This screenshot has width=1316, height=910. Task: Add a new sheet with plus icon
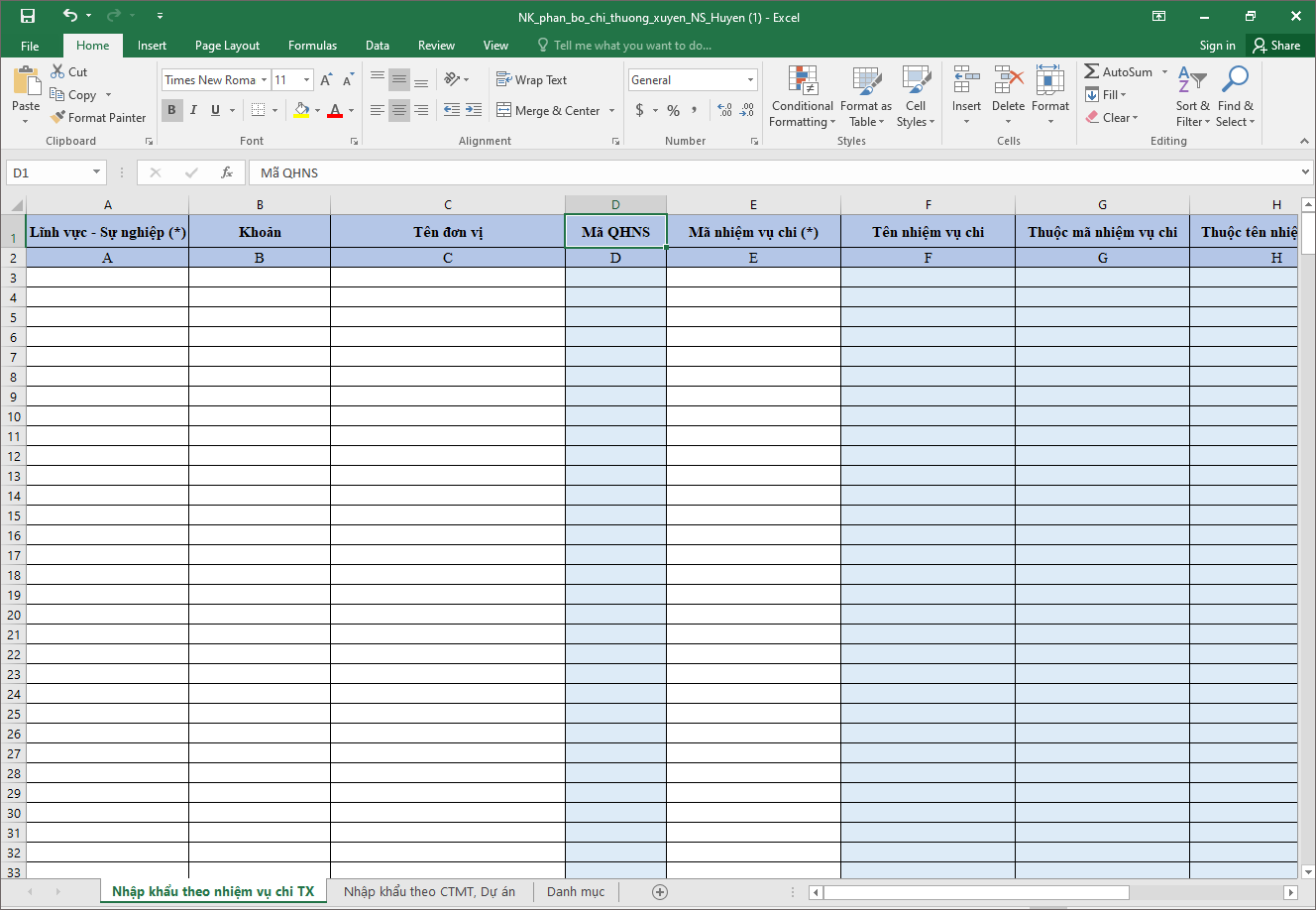pyautogui.click(x=660, y=892)
